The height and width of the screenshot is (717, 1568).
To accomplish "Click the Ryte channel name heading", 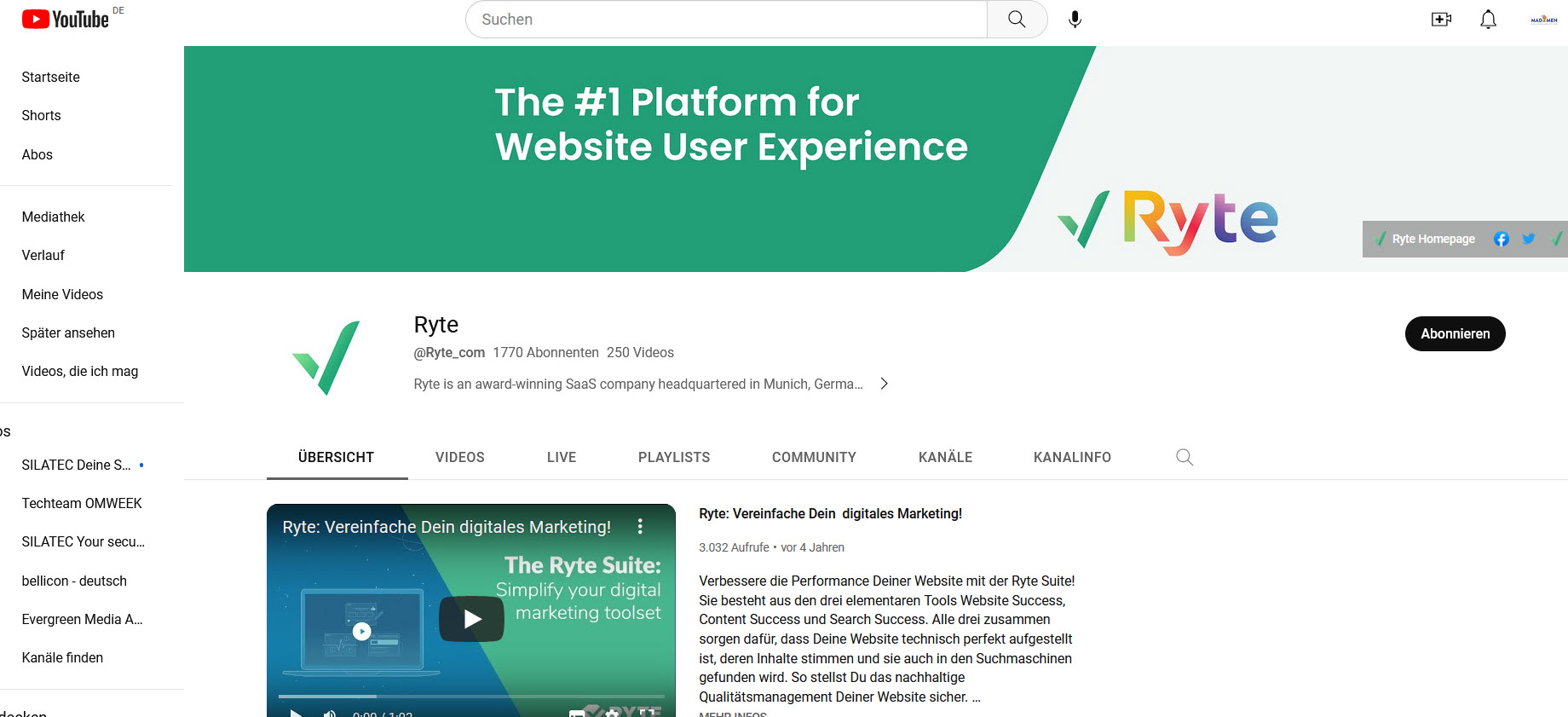I will pos(435,325).
